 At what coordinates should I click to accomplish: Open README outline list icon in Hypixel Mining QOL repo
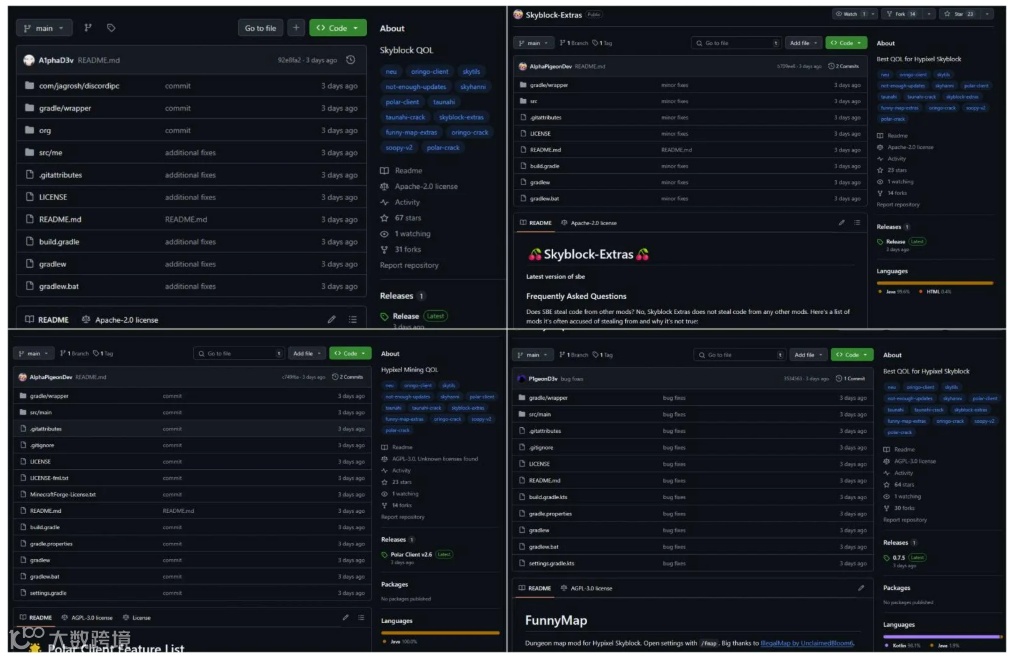click(361, 617)
